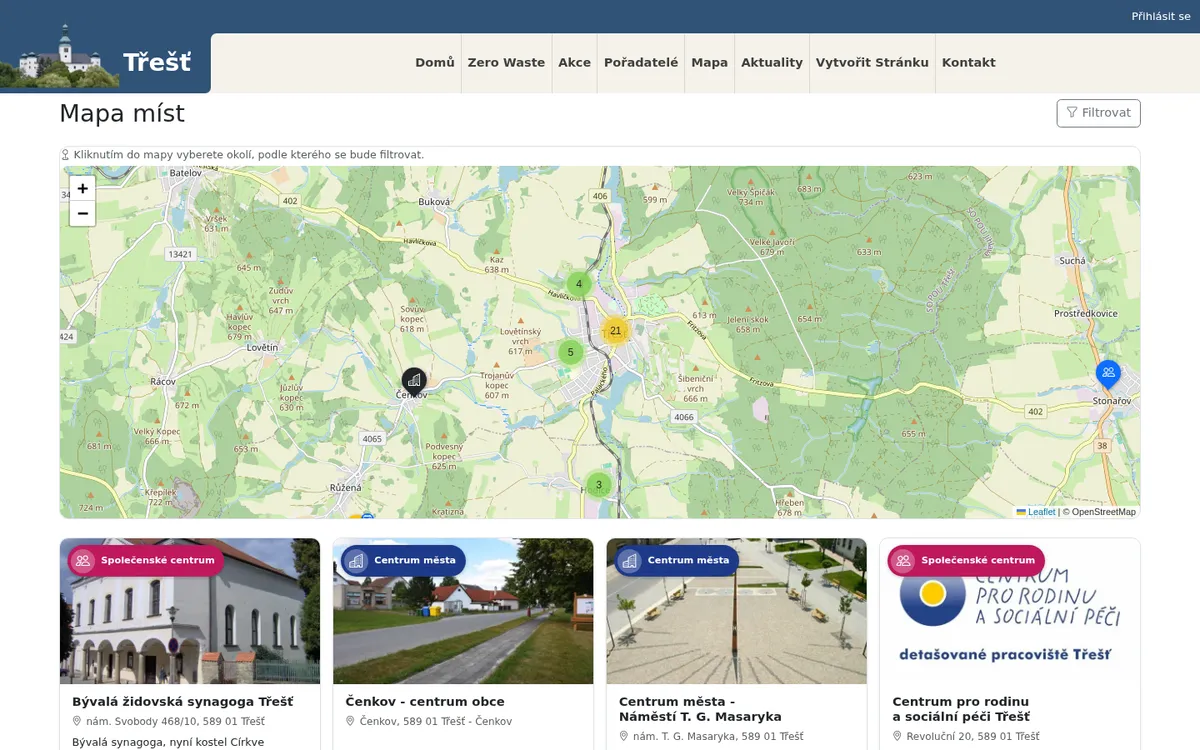This screenshot has width=1200, height=750.
Task: Click the town square aerial photo
Action: coord(736,611)
